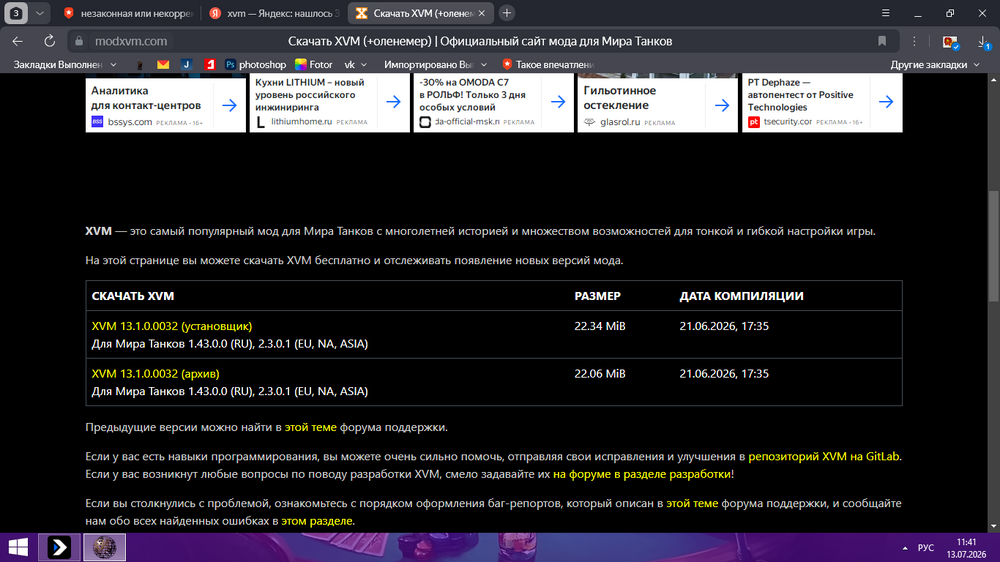1000x562 pixels.
Task: Open the small dark figure bookmark icon
Action: click(x=140, y=64)
